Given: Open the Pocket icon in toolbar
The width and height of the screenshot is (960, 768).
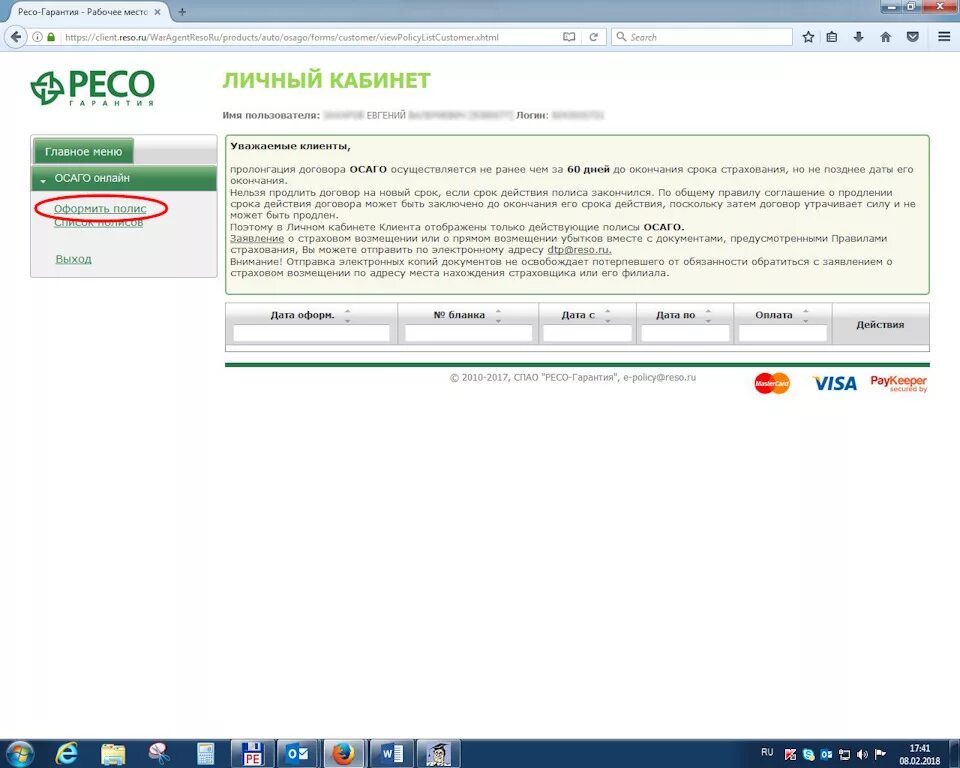Looking at the screenshot, I should point(912,37).
